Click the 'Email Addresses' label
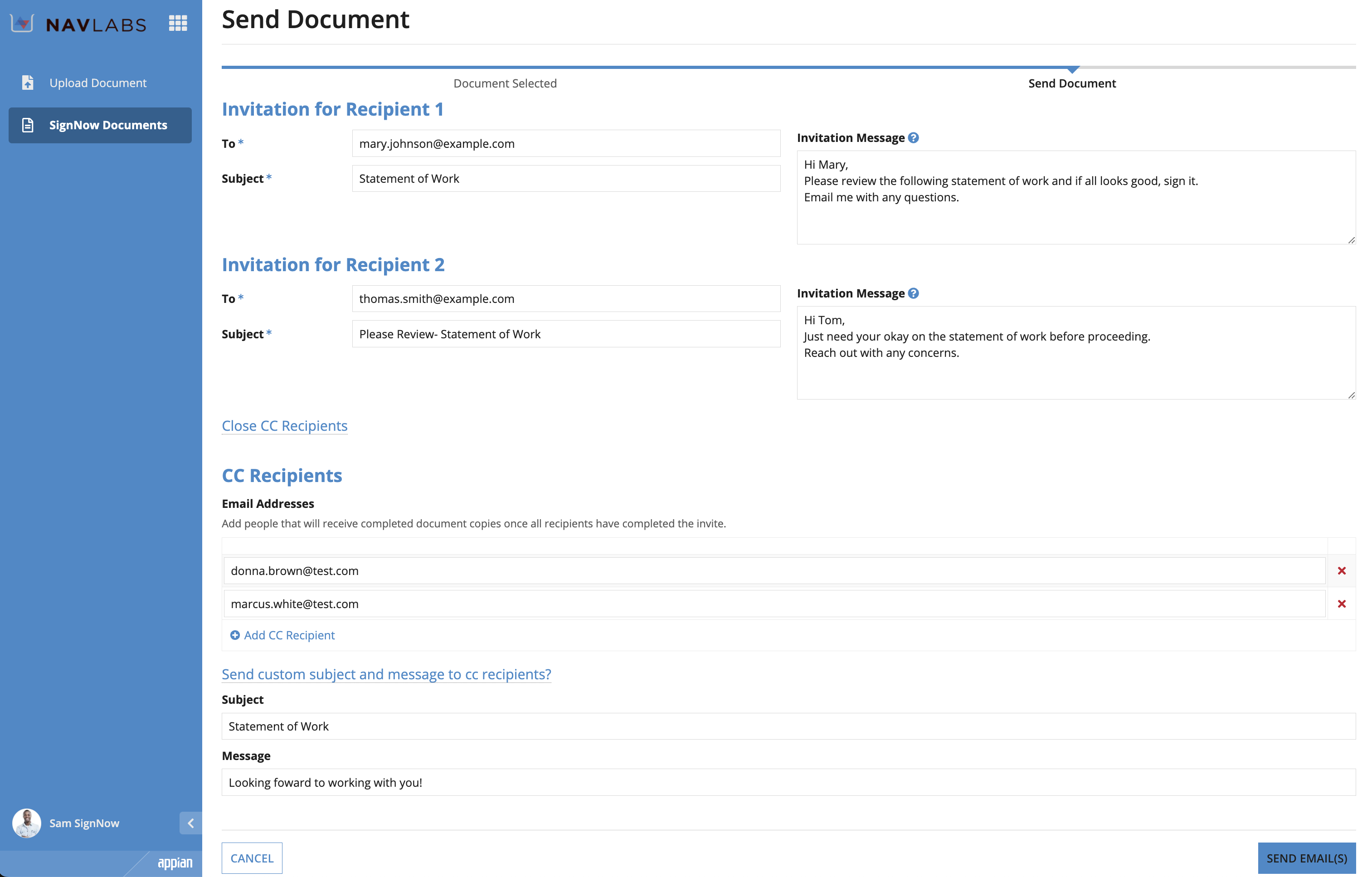1372x877 pixels. click(x=268, y=504)
